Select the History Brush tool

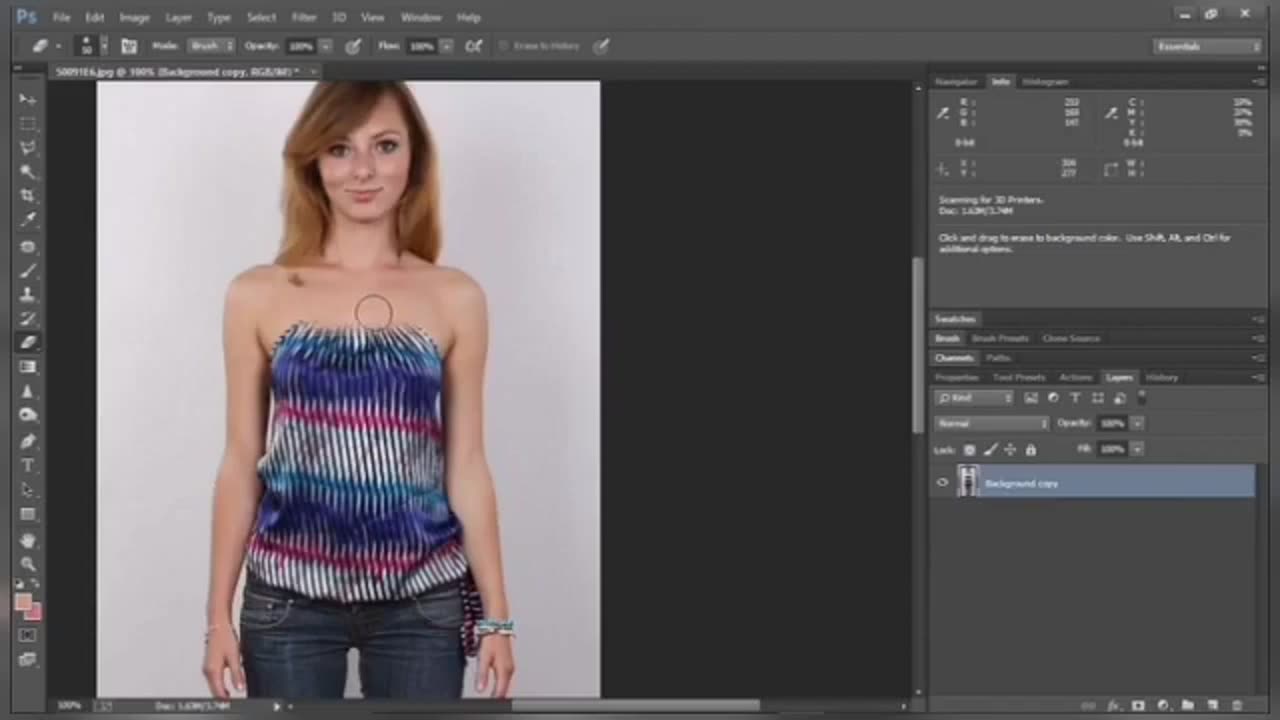pos(28,318)
